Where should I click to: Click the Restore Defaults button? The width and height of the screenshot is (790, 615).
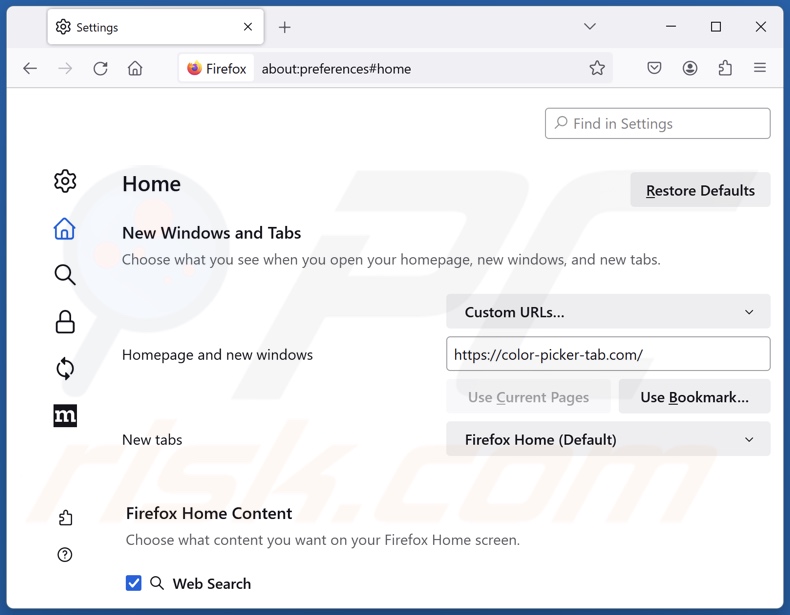700,190
